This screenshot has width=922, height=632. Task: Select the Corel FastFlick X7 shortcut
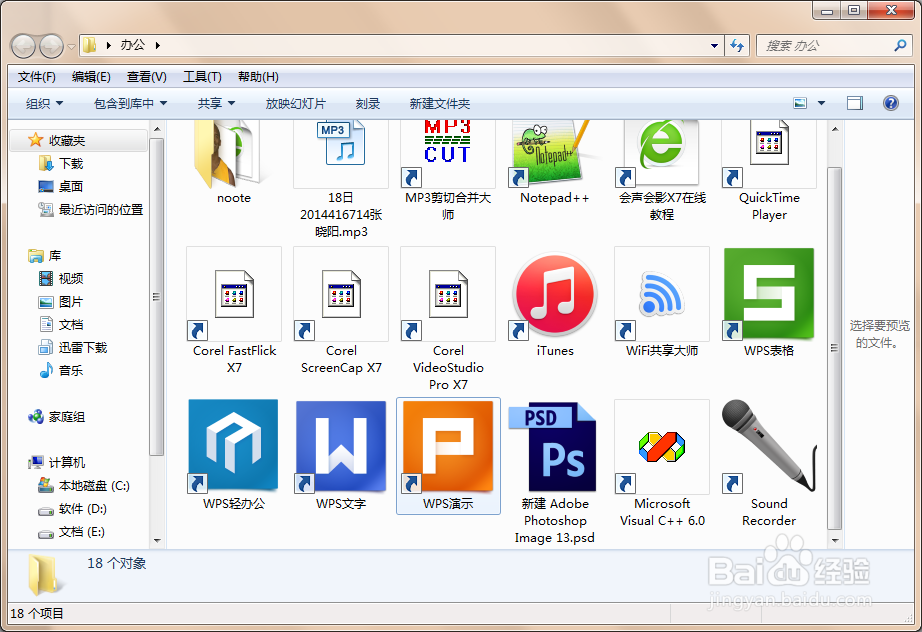[234, 294]
